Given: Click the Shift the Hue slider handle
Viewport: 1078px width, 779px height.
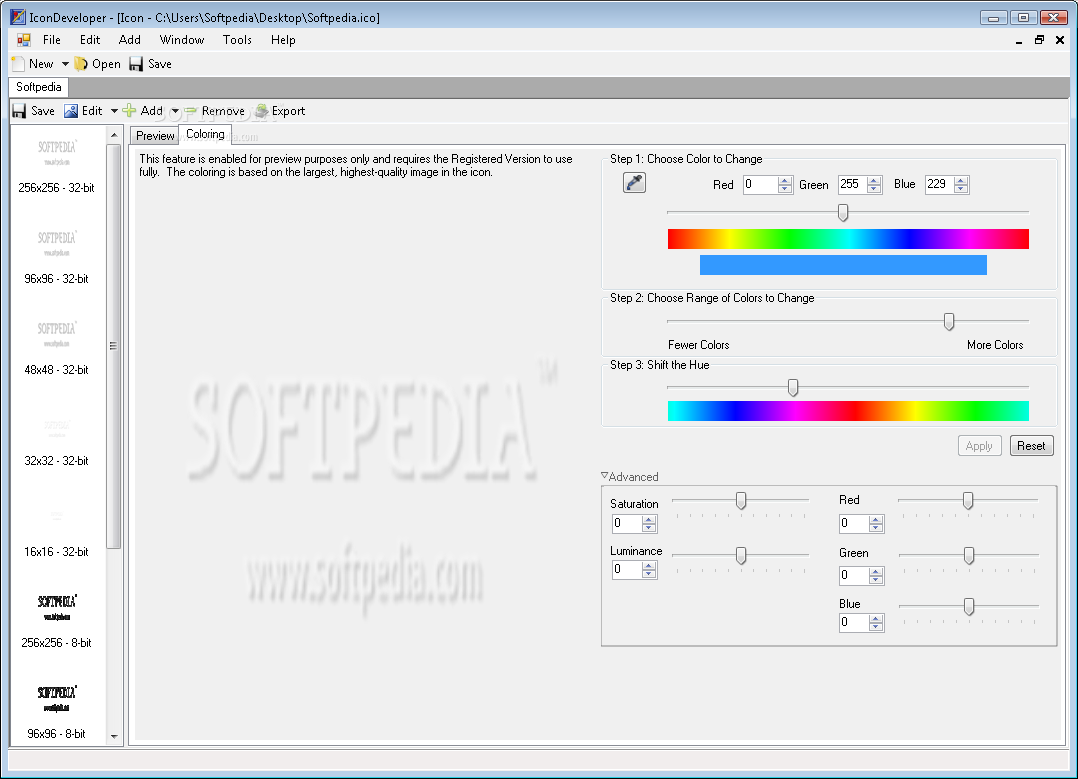Looking at the screenshot, I should click(x=793, y=388).
